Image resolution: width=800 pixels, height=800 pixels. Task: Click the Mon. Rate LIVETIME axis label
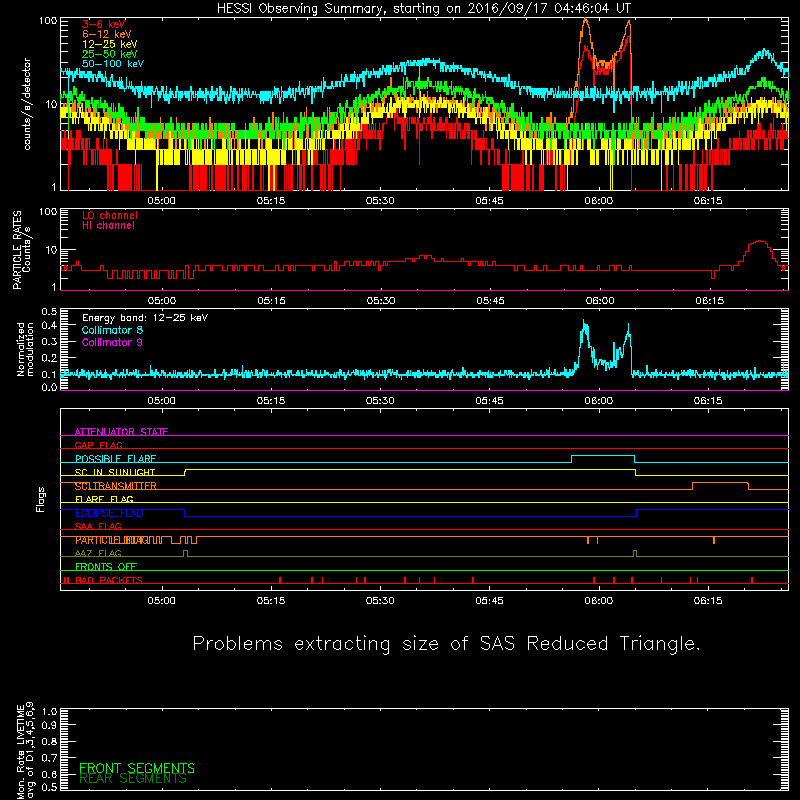[x=25, y=751]
